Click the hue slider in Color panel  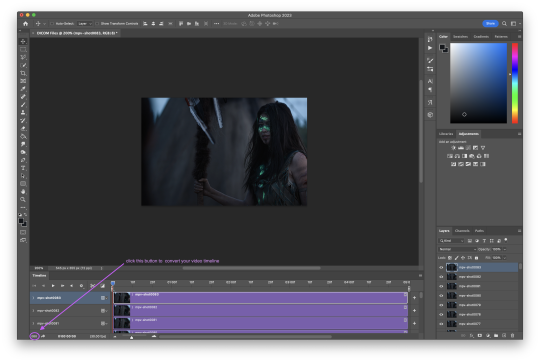[515, 83]
